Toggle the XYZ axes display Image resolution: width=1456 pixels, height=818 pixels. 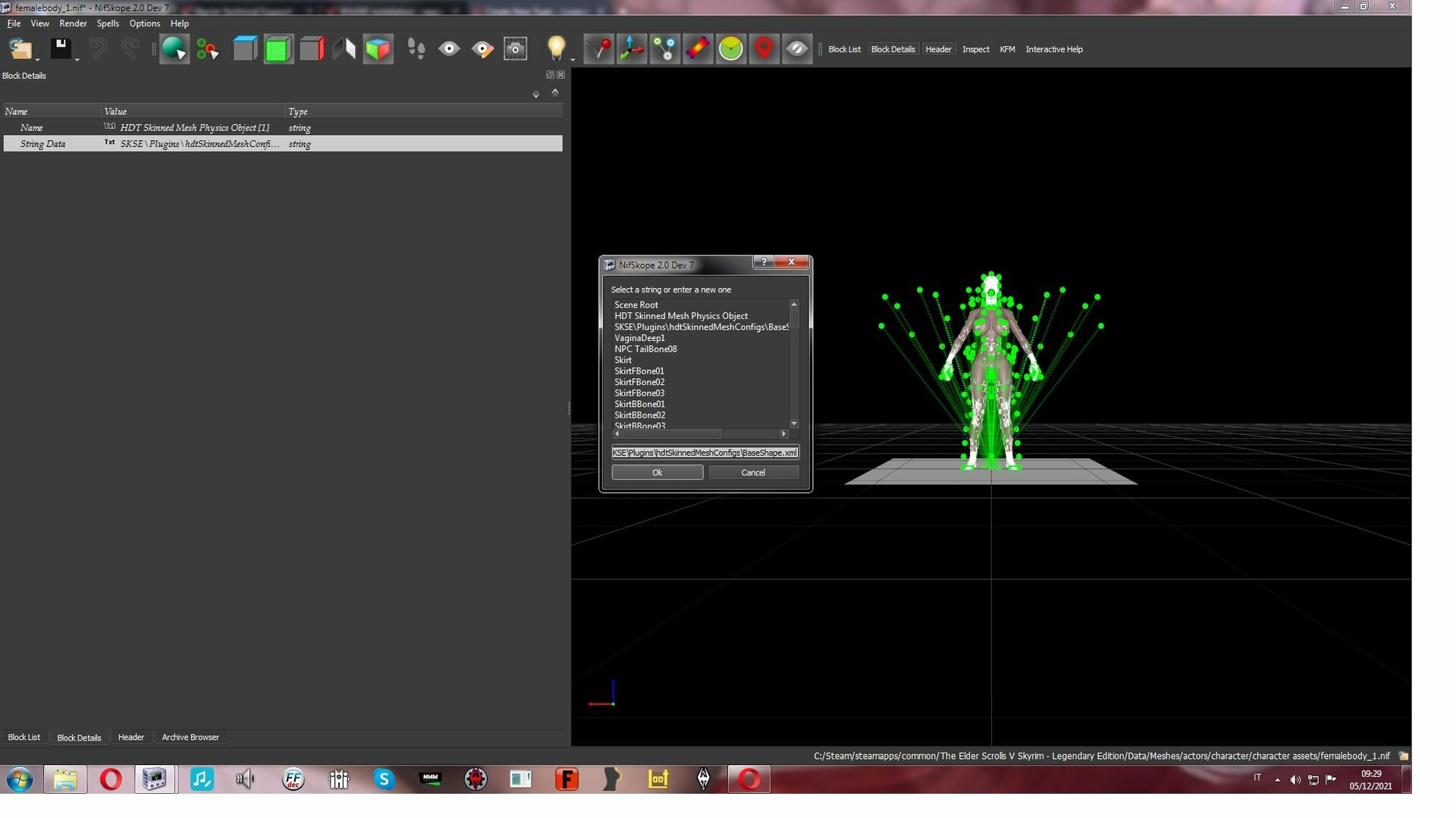tap(632, 49)
